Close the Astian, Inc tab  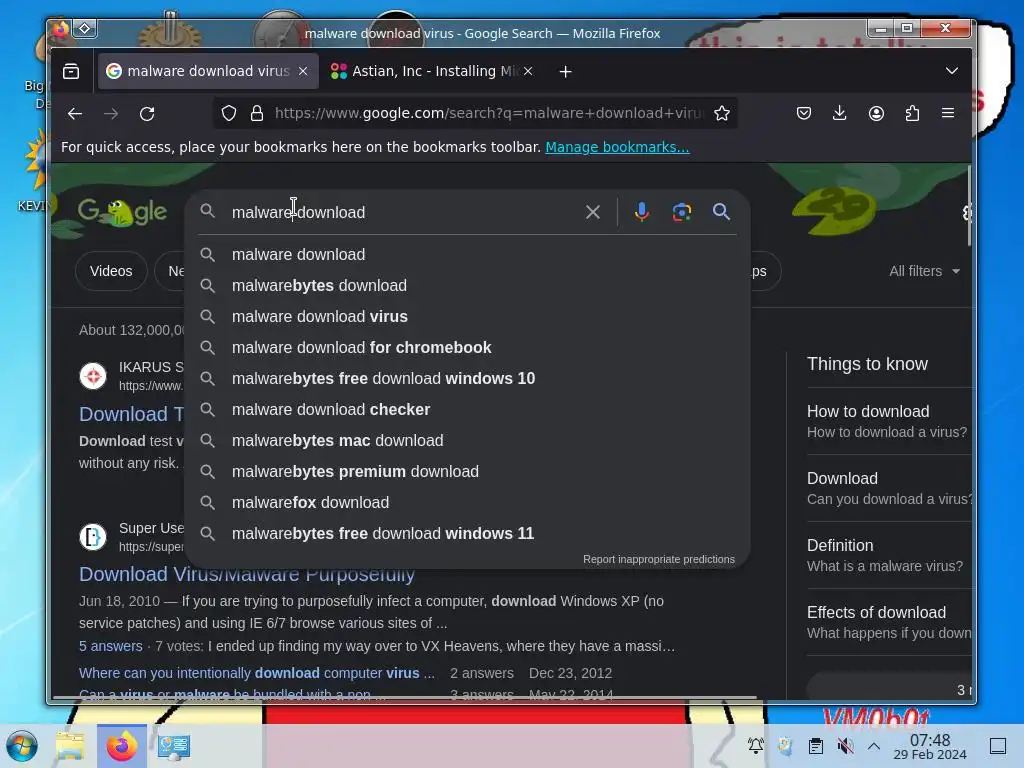528,71
